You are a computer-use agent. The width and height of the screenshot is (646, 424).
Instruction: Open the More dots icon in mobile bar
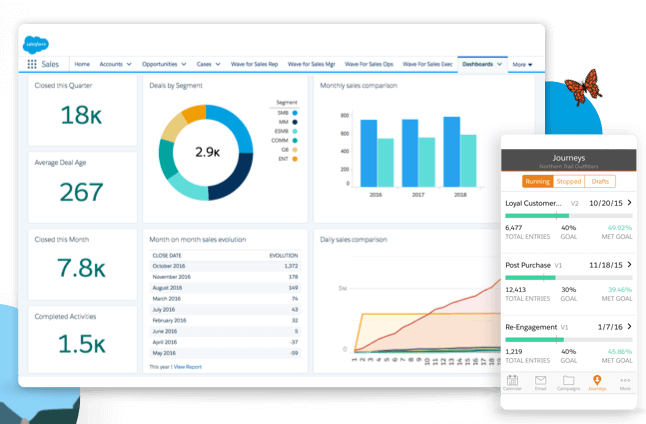pyautogui.click(x=625, y=380)
